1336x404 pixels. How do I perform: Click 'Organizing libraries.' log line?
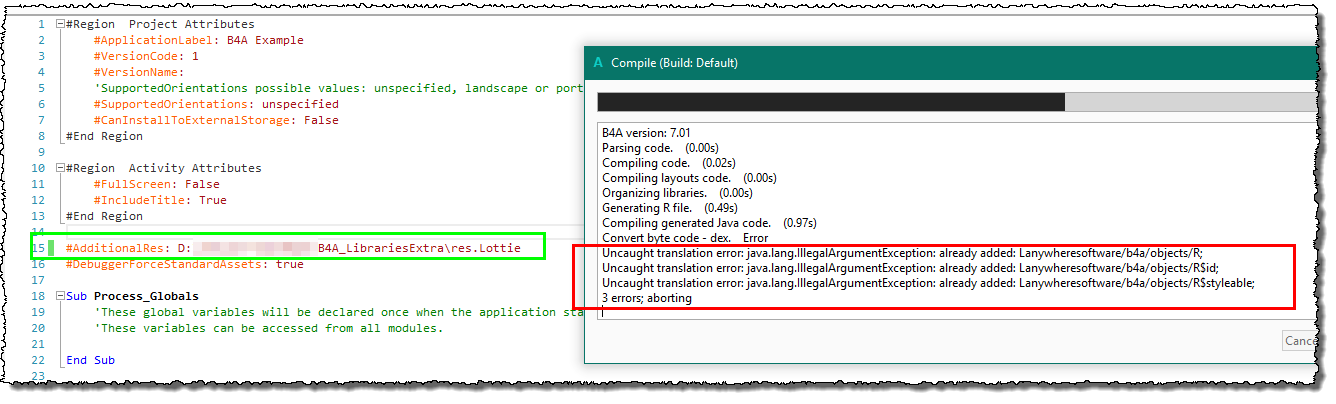tap(677, 192)
